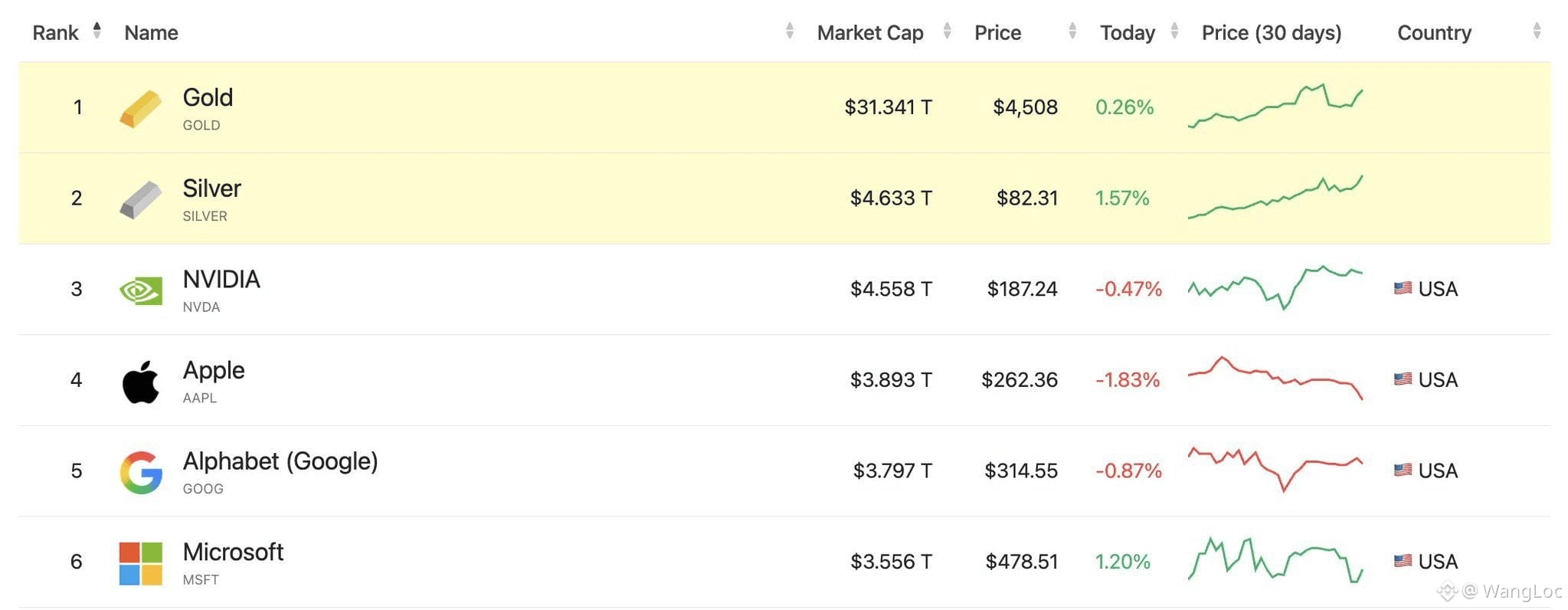Open the Microsoft company link
This screenshot has width=1568, height=610.
point(233,553)
